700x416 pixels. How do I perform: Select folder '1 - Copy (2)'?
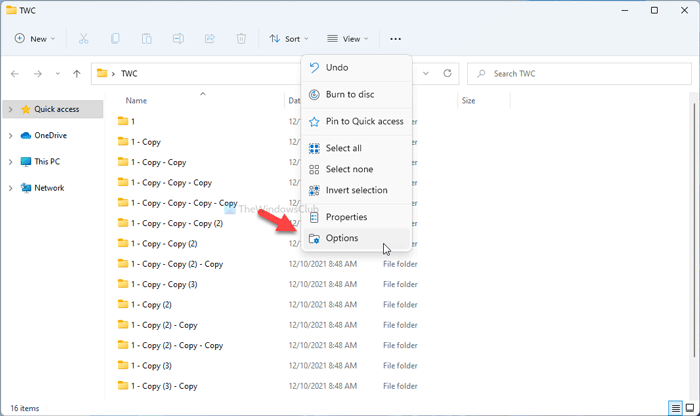pyautogui.click(x=151, y=304)
